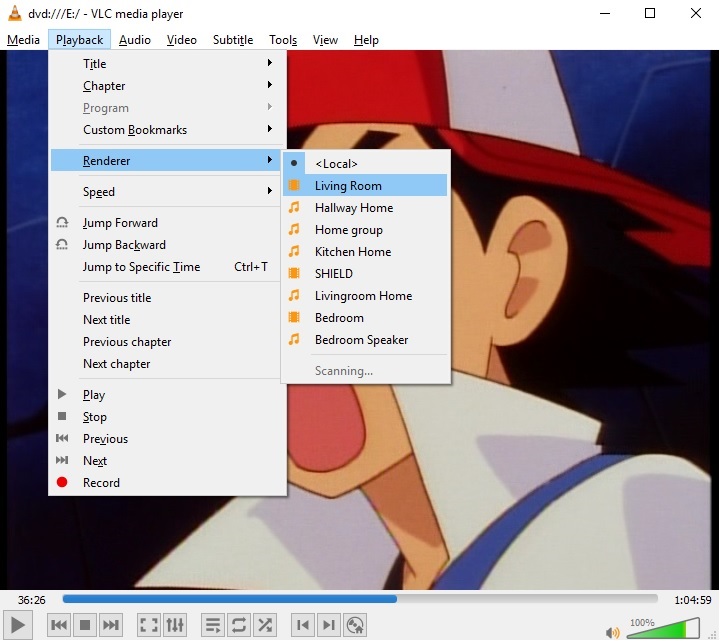Click the DVD menu disc icon

point(354,625)
